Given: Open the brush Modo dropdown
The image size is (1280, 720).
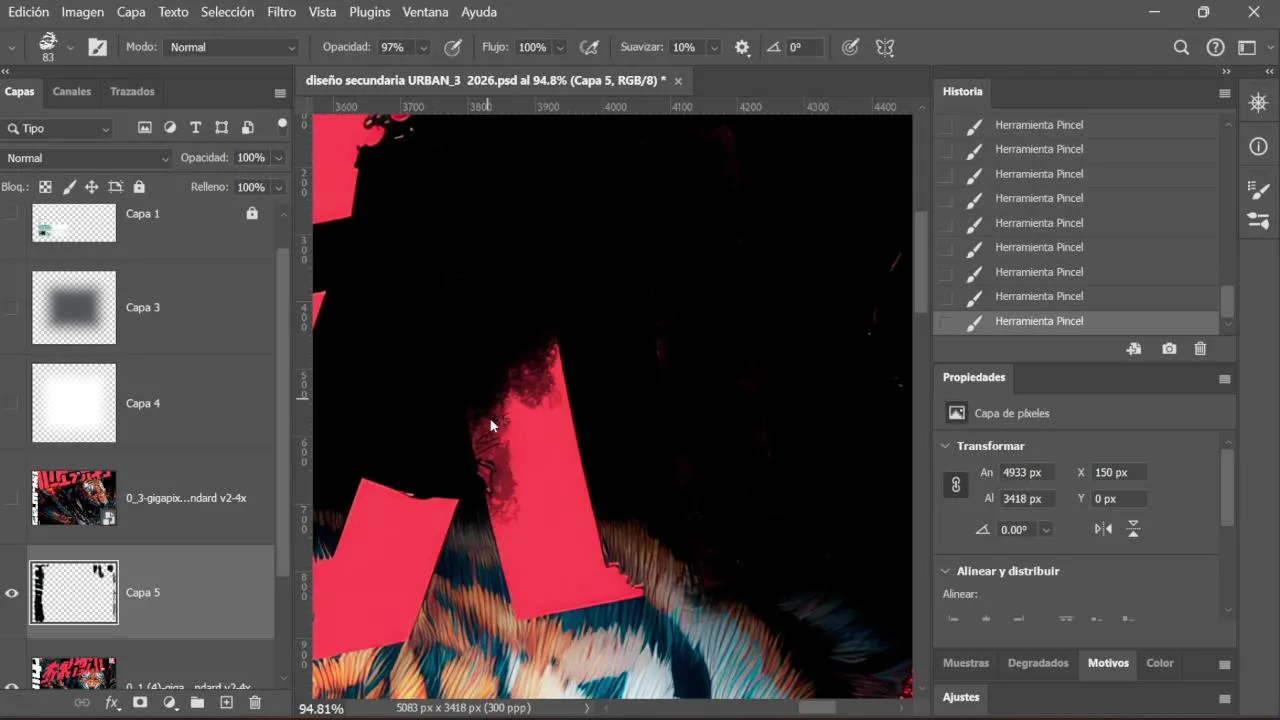Looking at the screenshot, I should 232,47.
